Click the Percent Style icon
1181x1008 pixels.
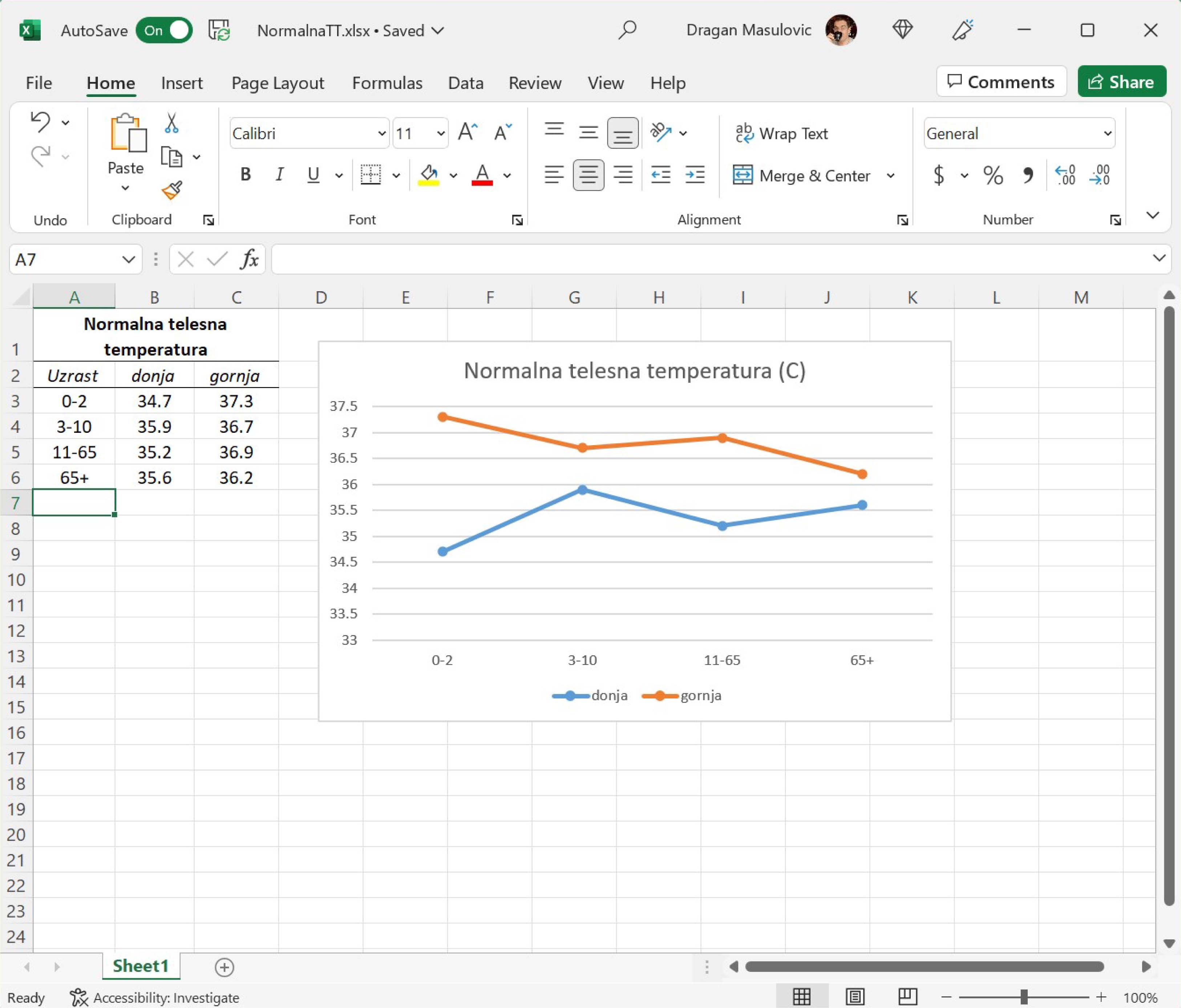coord(993,175)
